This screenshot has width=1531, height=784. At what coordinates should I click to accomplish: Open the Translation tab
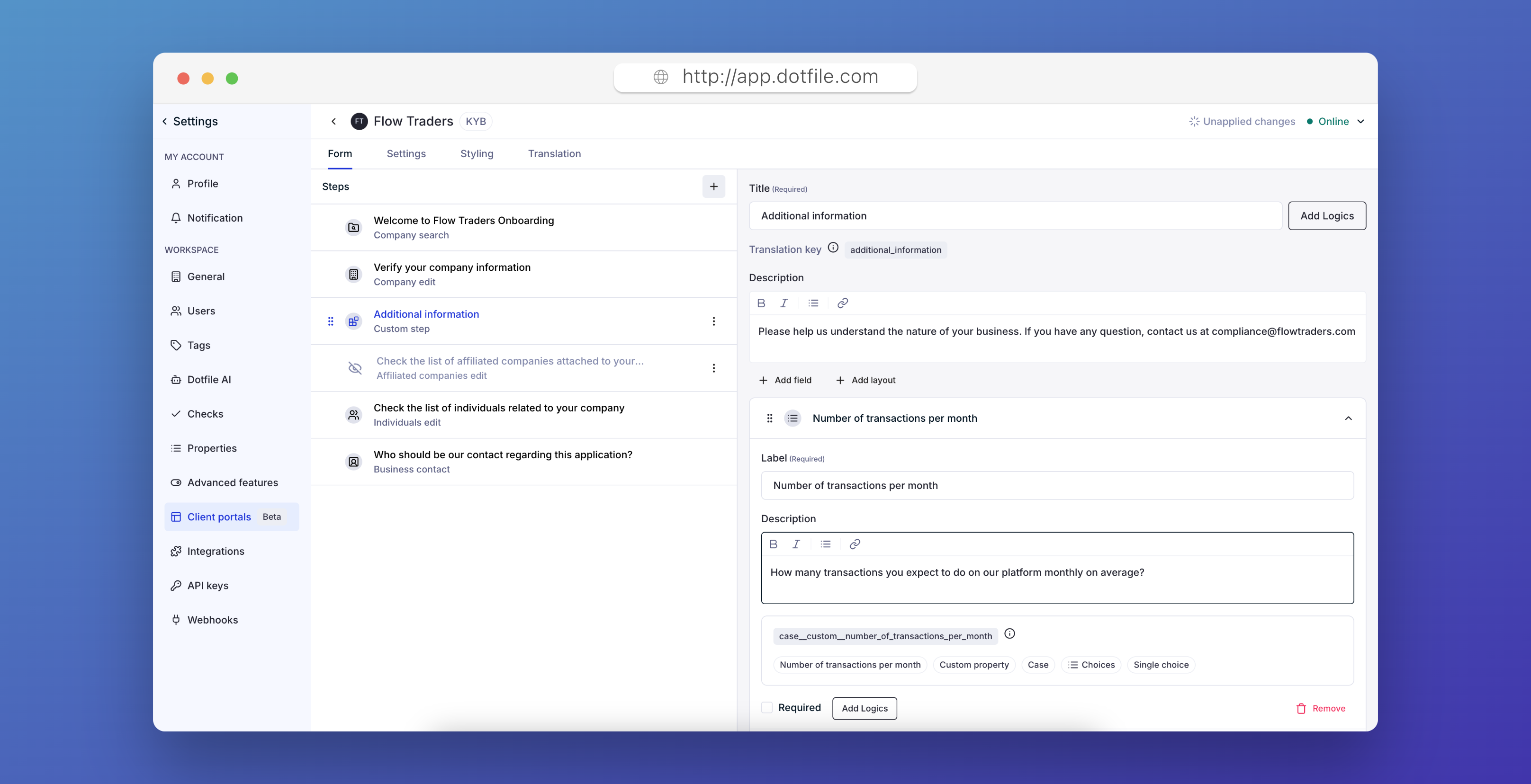(554, 154)
